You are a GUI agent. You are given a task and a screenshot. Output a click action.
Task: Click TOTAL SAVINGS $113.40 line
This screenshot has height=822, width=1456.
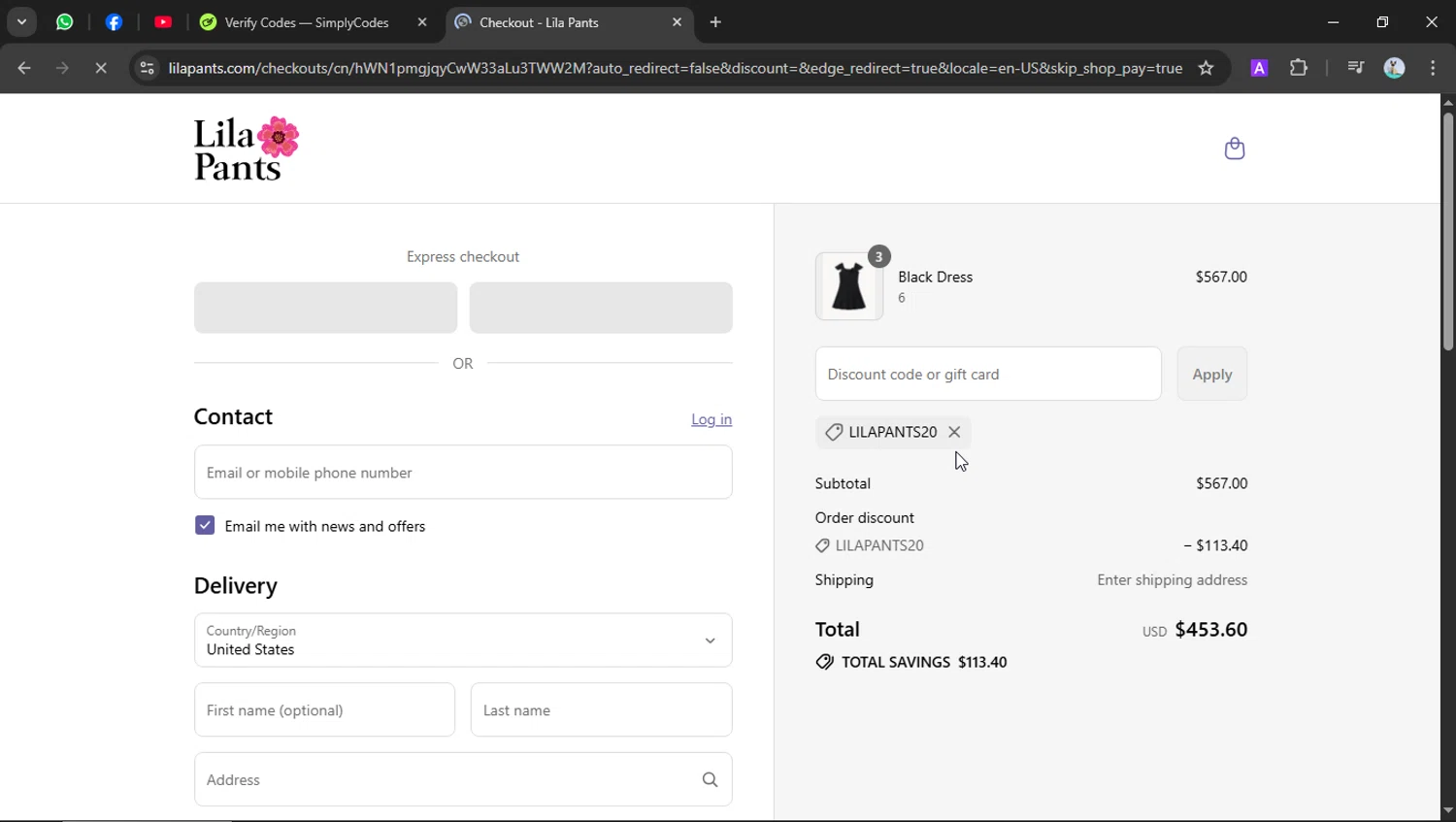pos(911,662)
